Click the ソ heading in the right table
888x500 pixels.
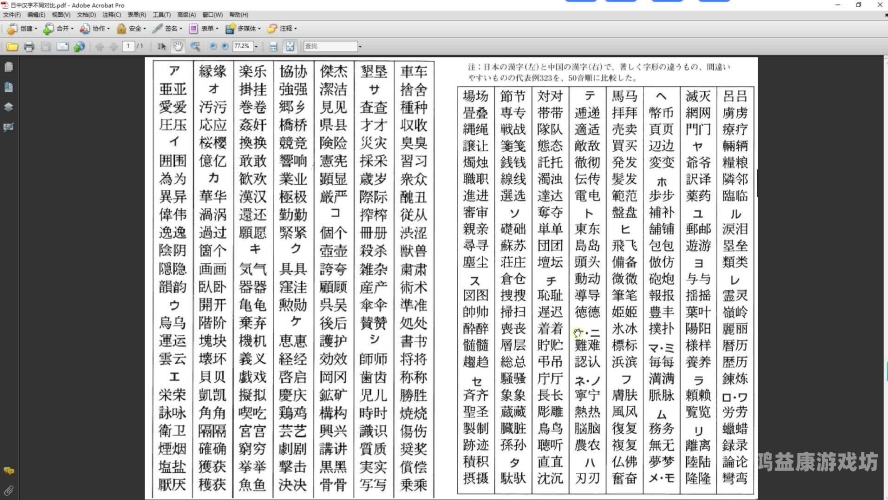click(x=514, y=213)
